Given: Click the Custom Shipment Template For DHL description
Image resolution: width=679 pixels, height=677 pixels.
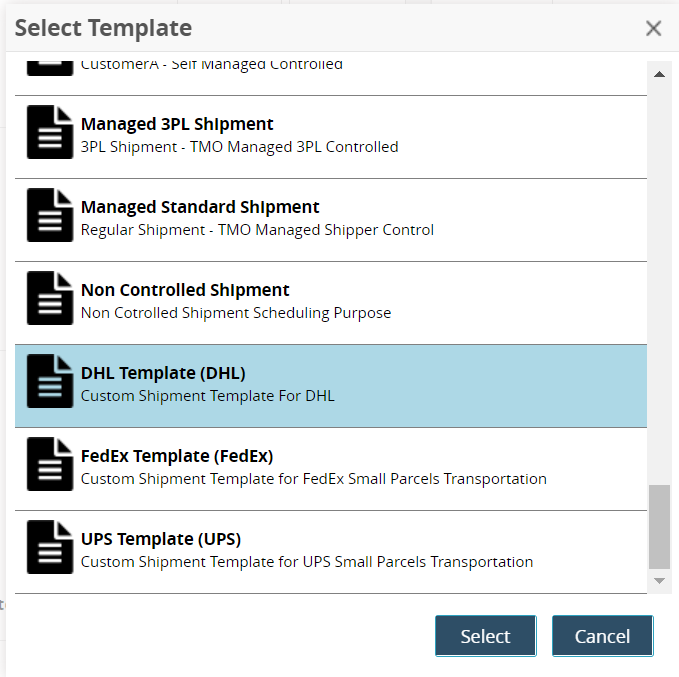Looking at the screenshot, I should coord(207,395).
